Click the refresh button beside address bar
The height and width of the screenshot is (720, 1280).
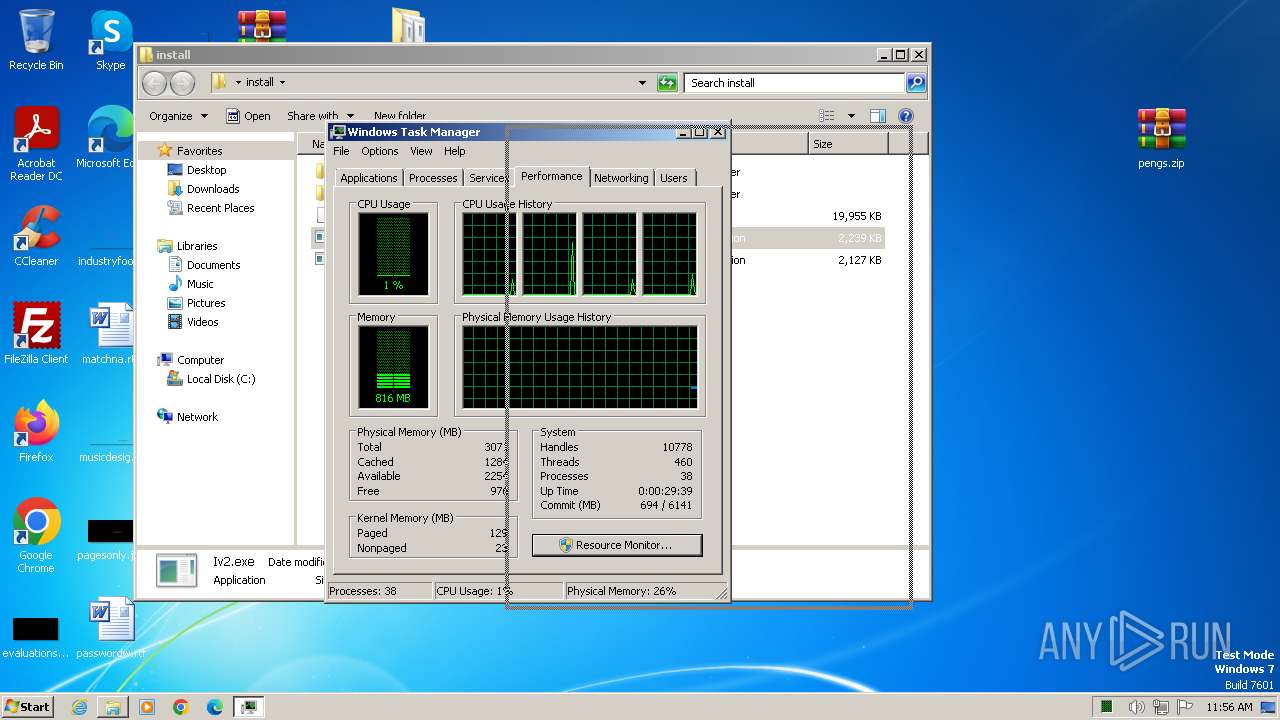click(x=667, y=83)
